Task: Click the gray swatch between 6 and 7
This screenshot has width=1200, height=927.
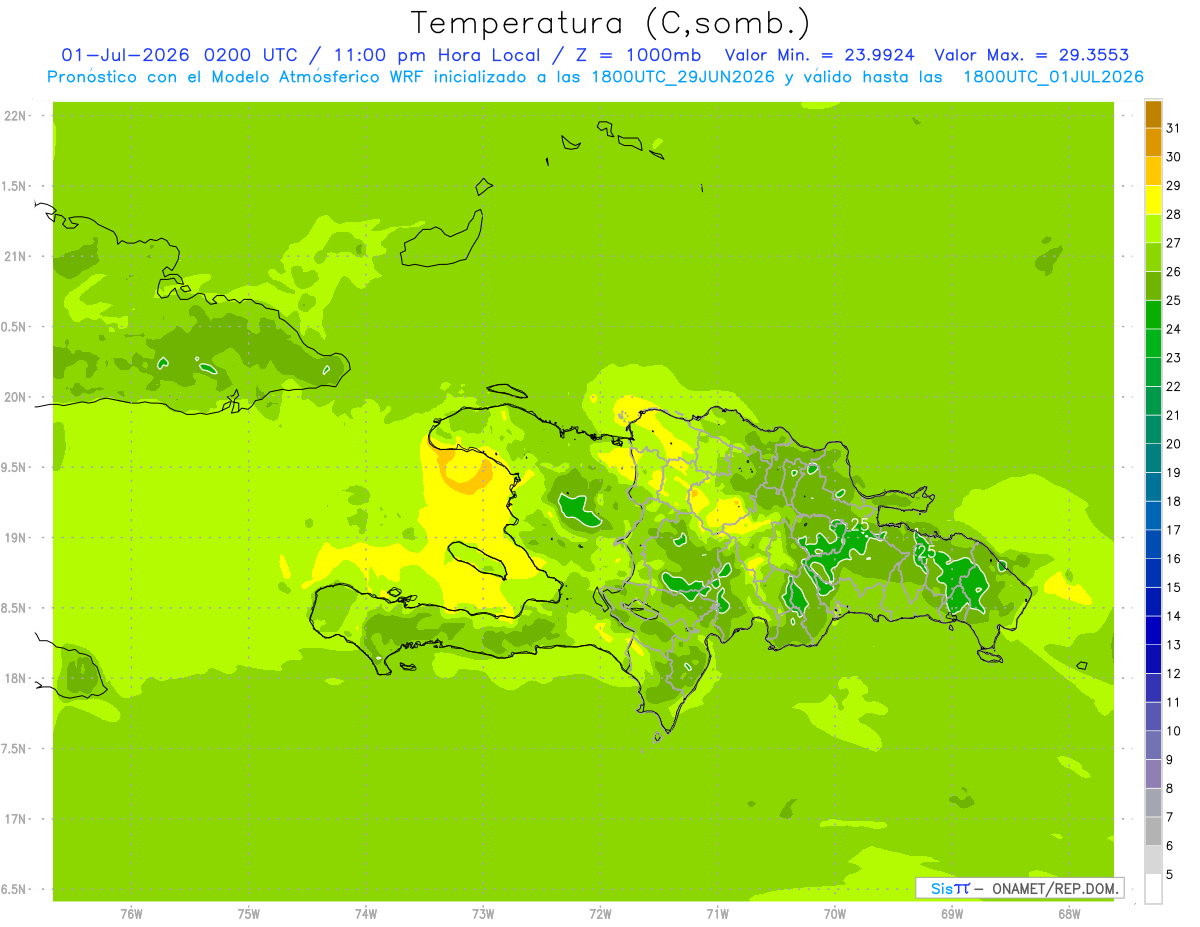Action: (1153, 831)
